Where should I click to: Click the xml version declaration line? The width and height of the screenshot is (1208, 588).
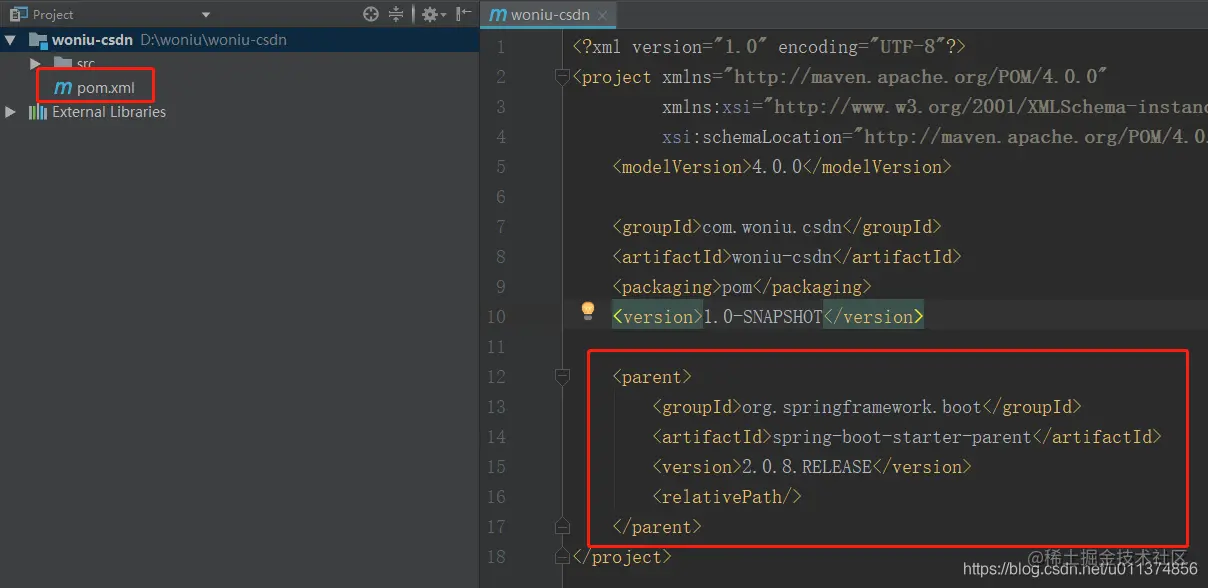[769, 47]
